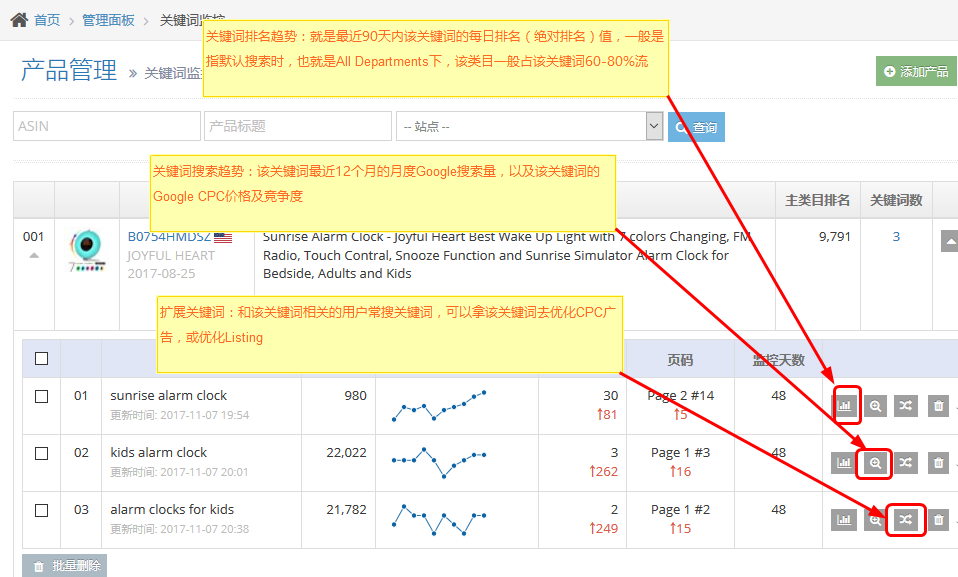The height and width of the screenshot is (577, 958).
Task: Click the home icon in breadcrumb
Action: [x=19, y=20]
